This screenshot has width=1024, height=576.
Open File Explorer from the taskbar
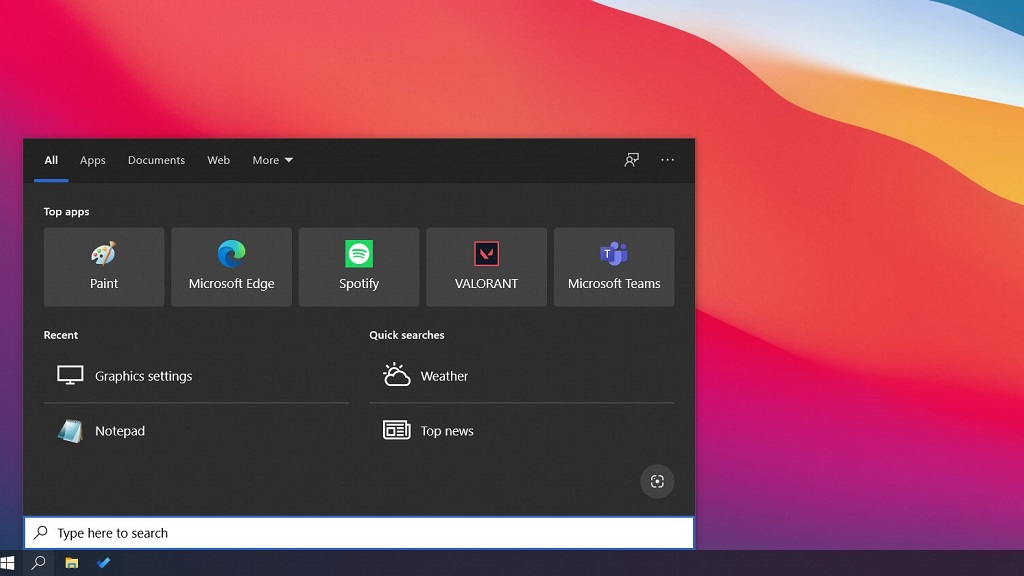(72, 562)
